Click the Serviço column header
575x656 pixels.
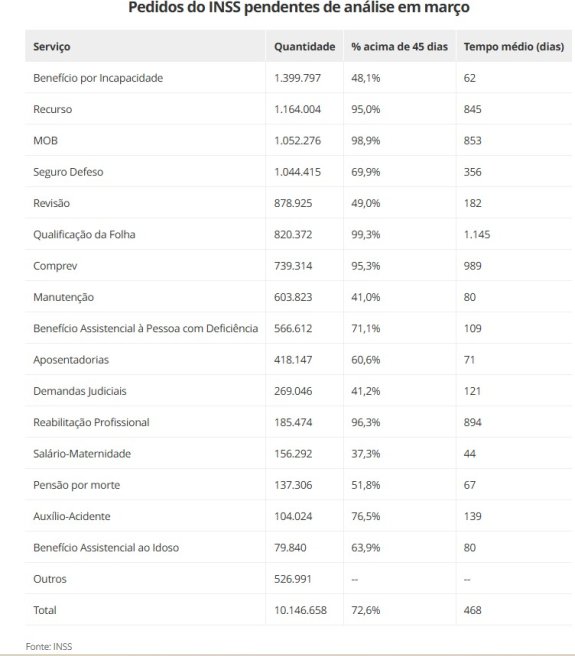51,47
